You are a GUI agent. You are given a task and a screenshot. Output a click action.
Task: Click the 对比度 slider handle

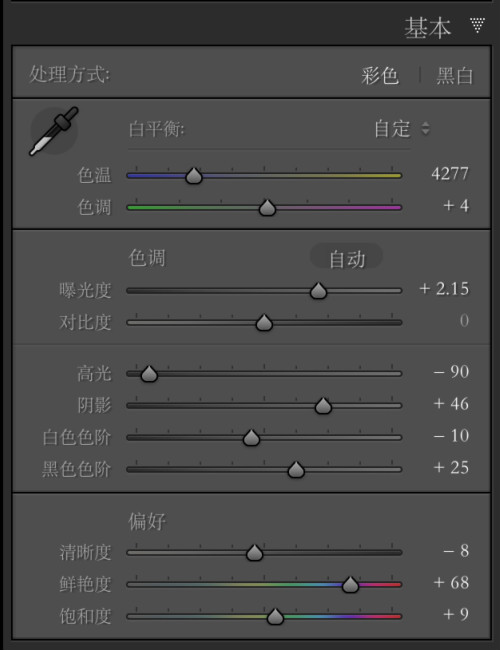264,323
